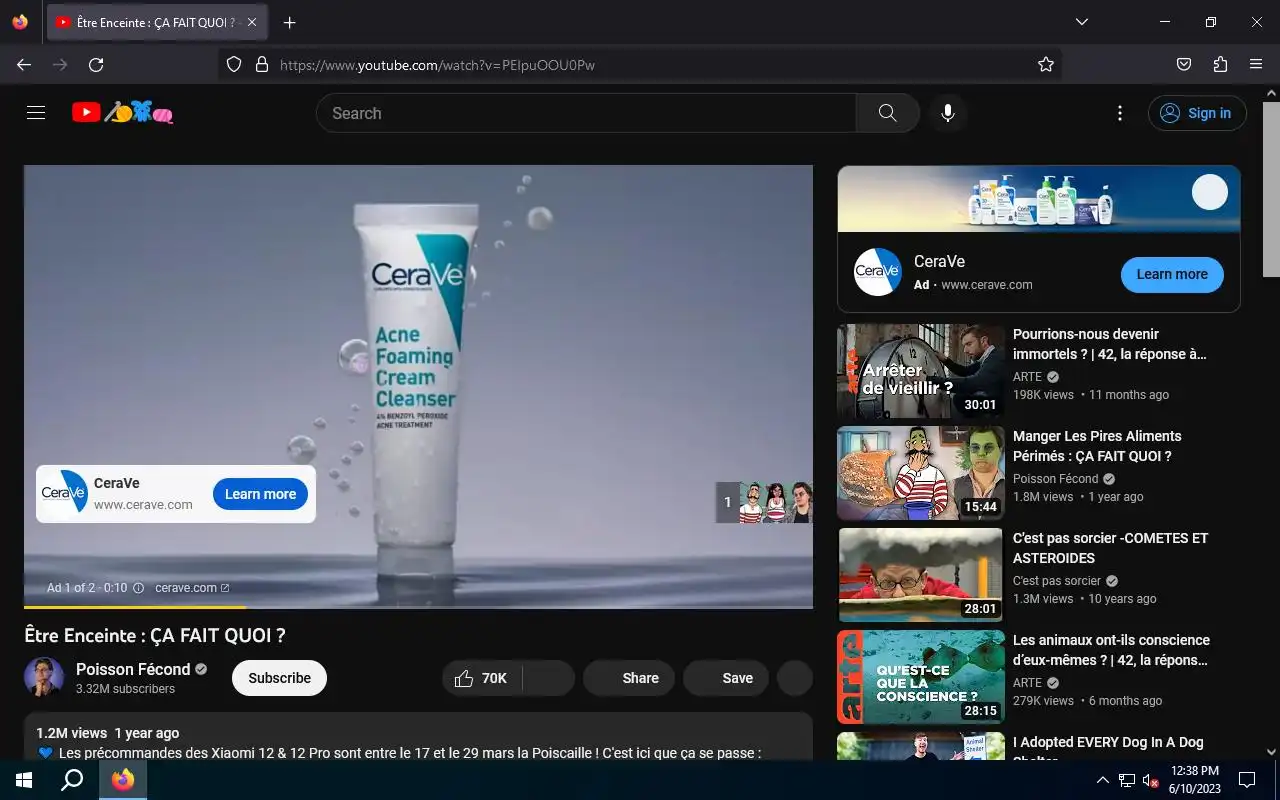This screenshot has width=1280, height=800.
Task: Click the C'est pas sorcier channel name
Action: pyautogui.click(x=1057, y=581)
